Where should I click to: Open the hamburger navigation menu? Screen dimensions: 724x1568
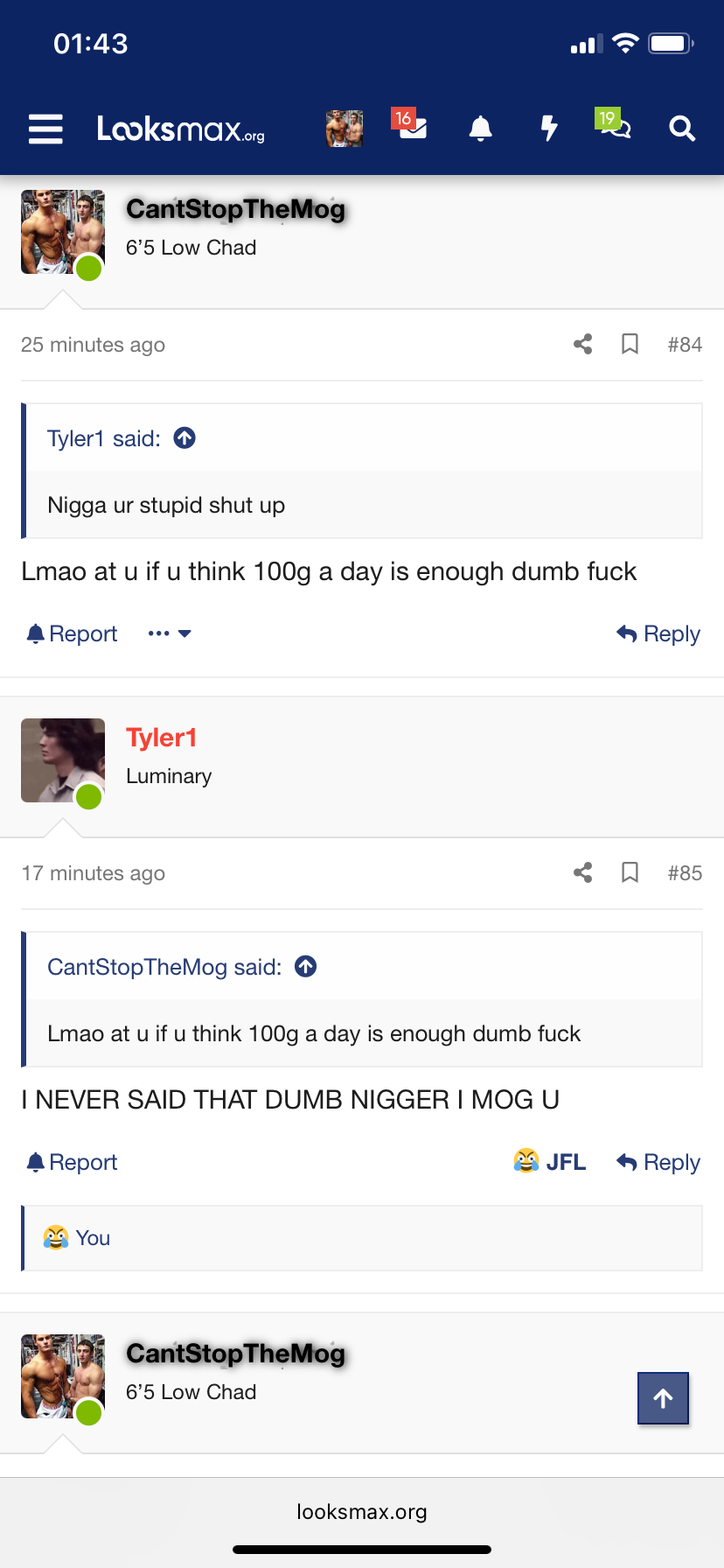click(45, 129)
